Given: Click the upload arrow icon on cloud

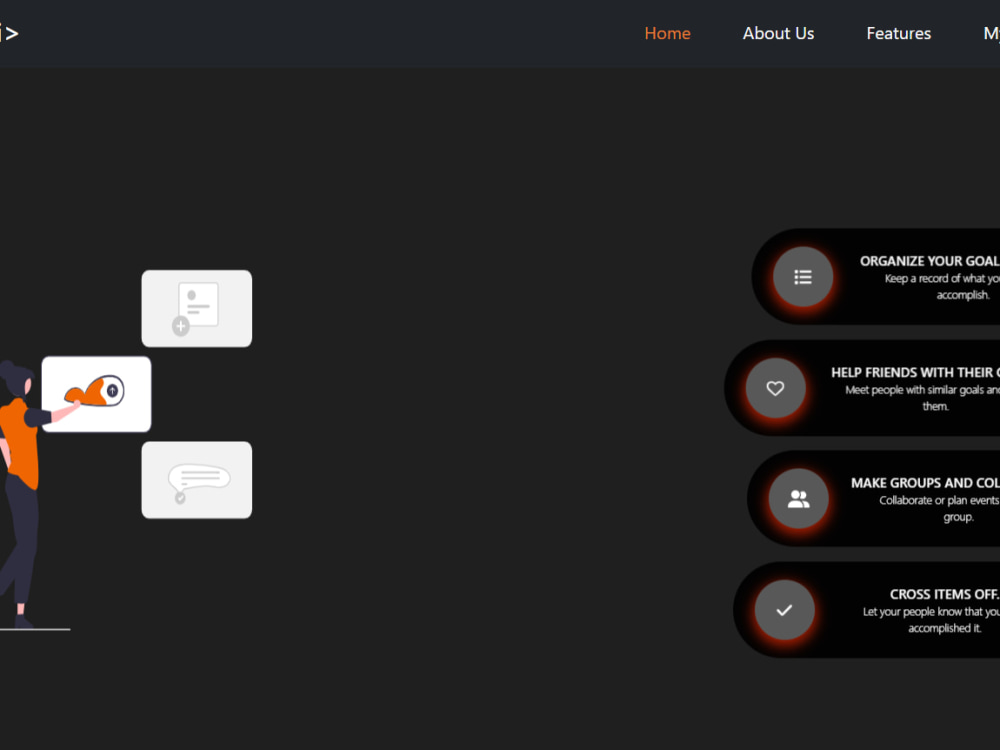Looking at the screenshot, I should 112,390.
